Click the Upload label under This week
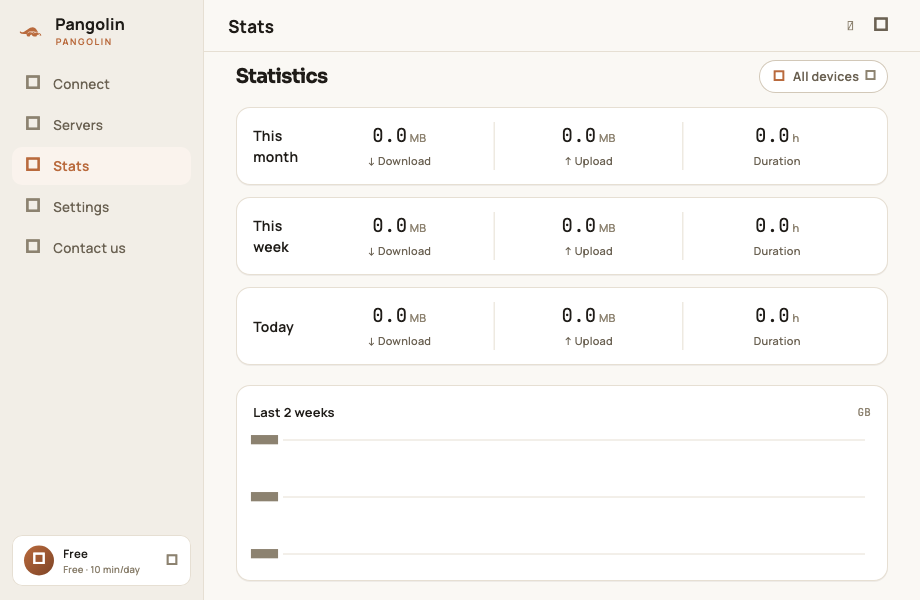The image size is (920, 600). pyautogui.click(x=588, y=251)
